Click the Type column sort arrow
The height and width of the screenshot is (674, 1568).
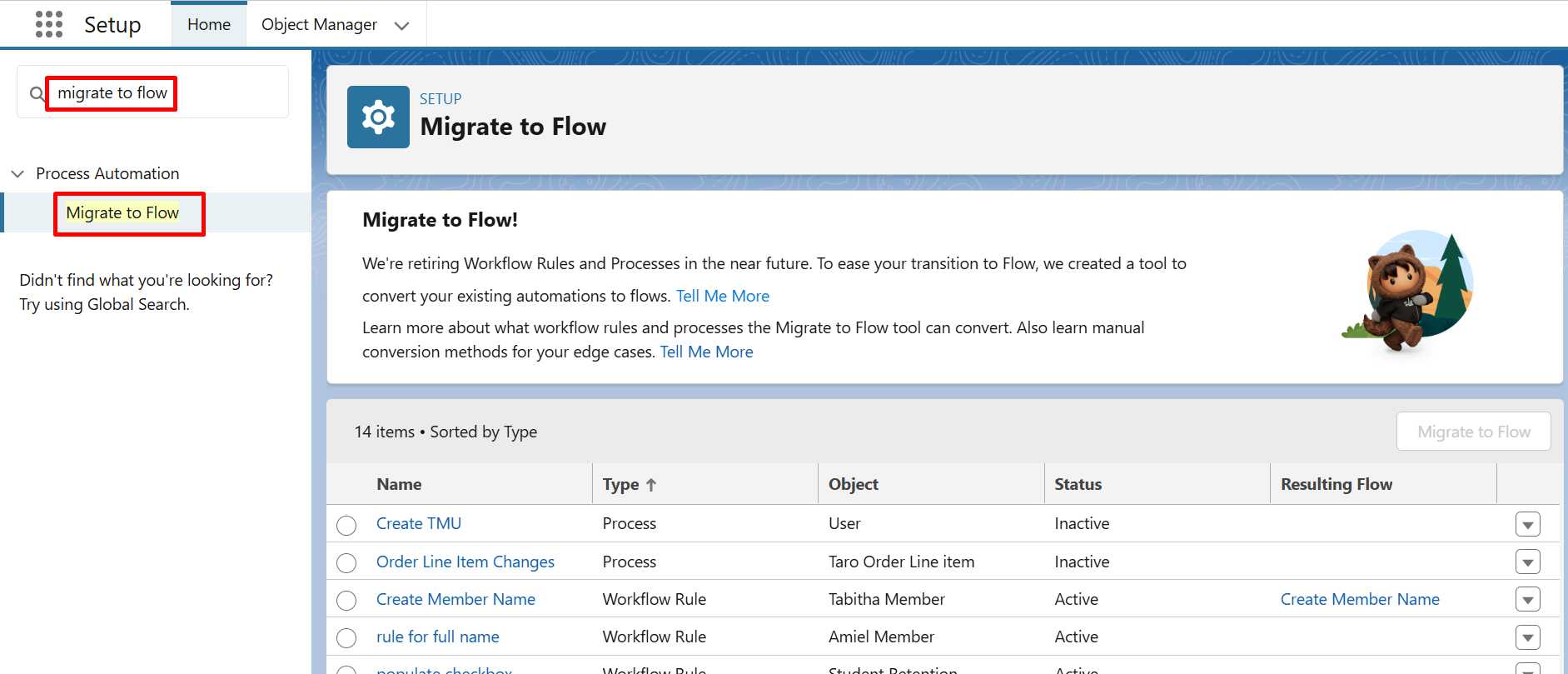pyautogui.click(x=651, y=485)
